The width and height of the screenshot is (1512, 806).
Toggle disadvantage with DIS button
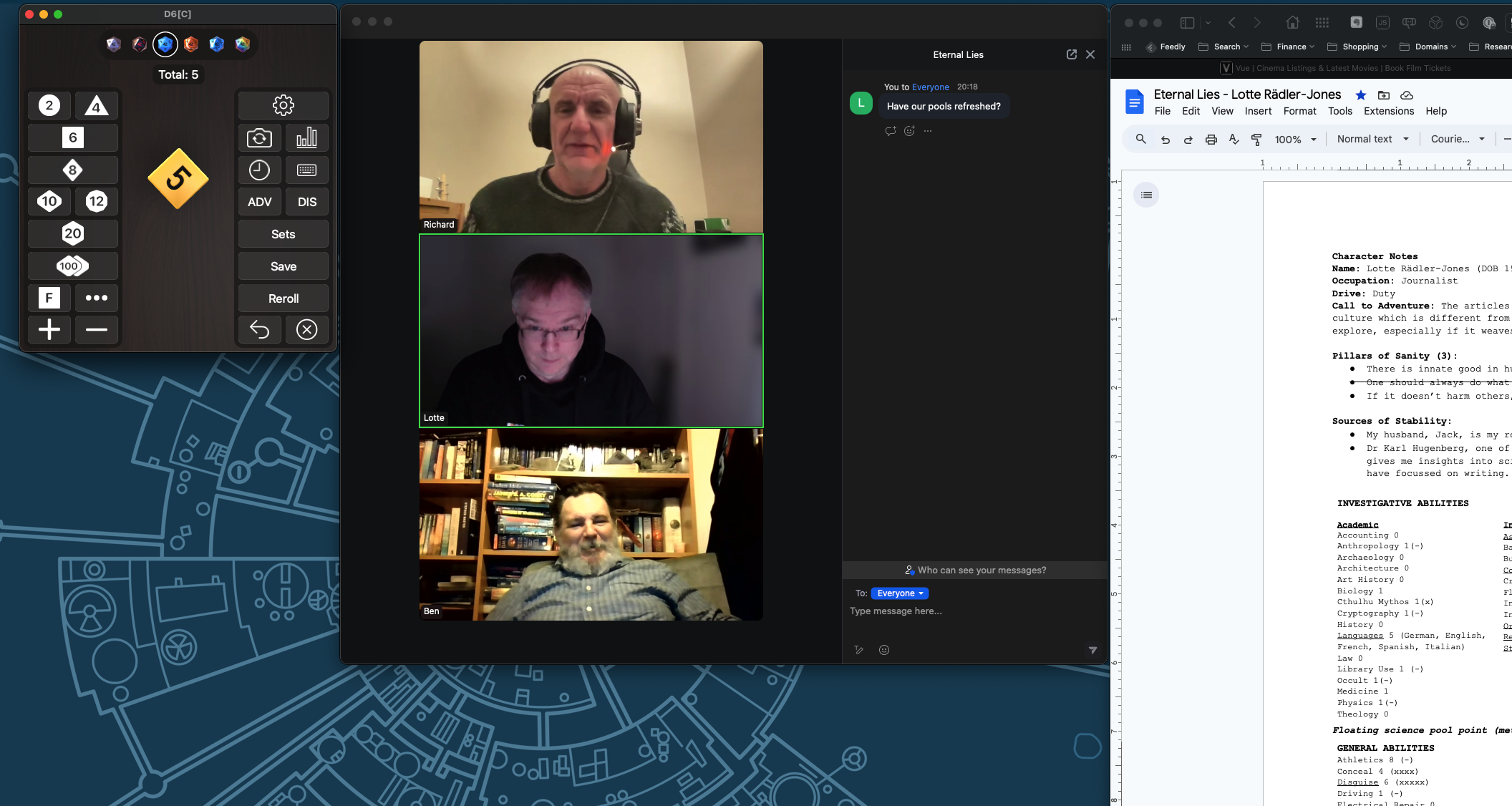(x=307, y=202)
